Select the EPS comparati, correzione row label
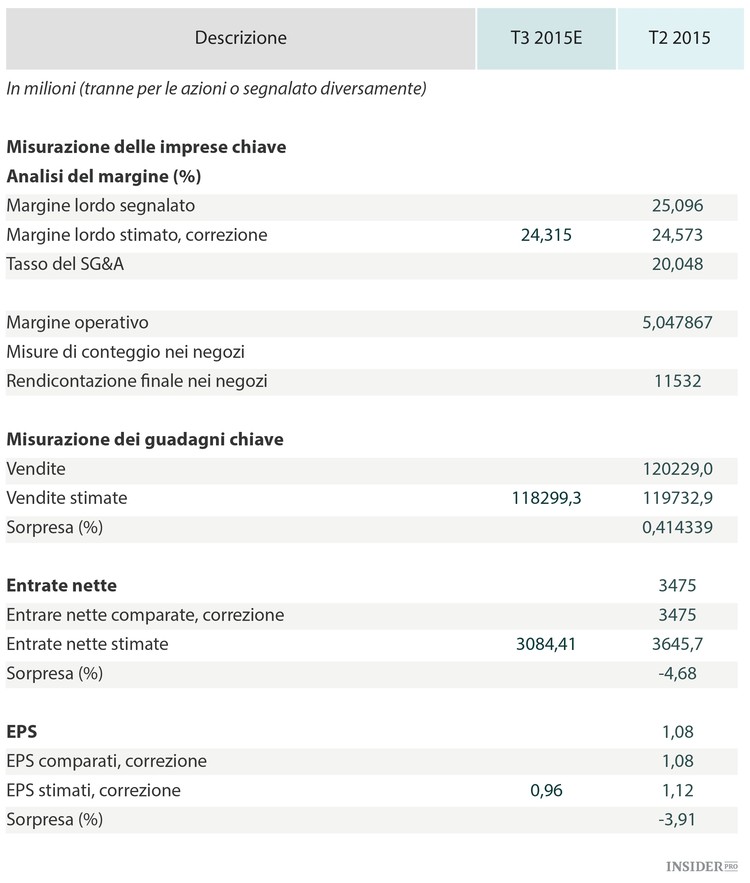The width and height of the screenshot is (750, 883). 106,761
